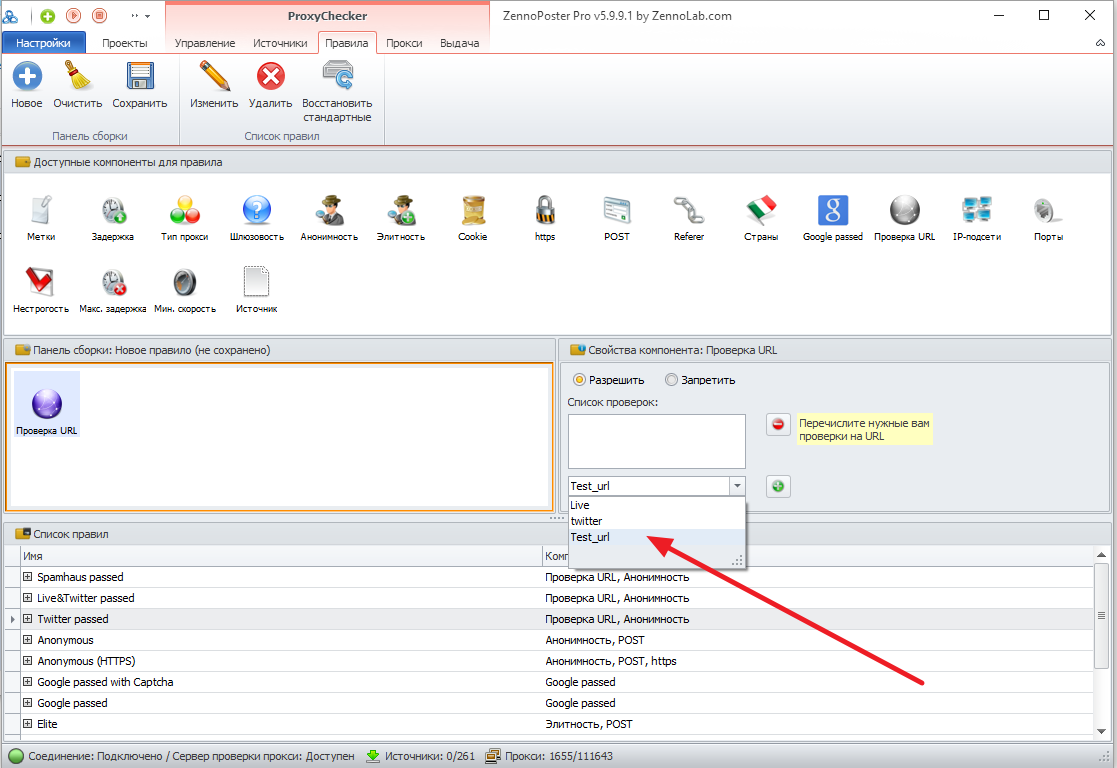Click the Изменить pencil icon
The height and width of the screenshot is (768, 1117).
point(214,76)
